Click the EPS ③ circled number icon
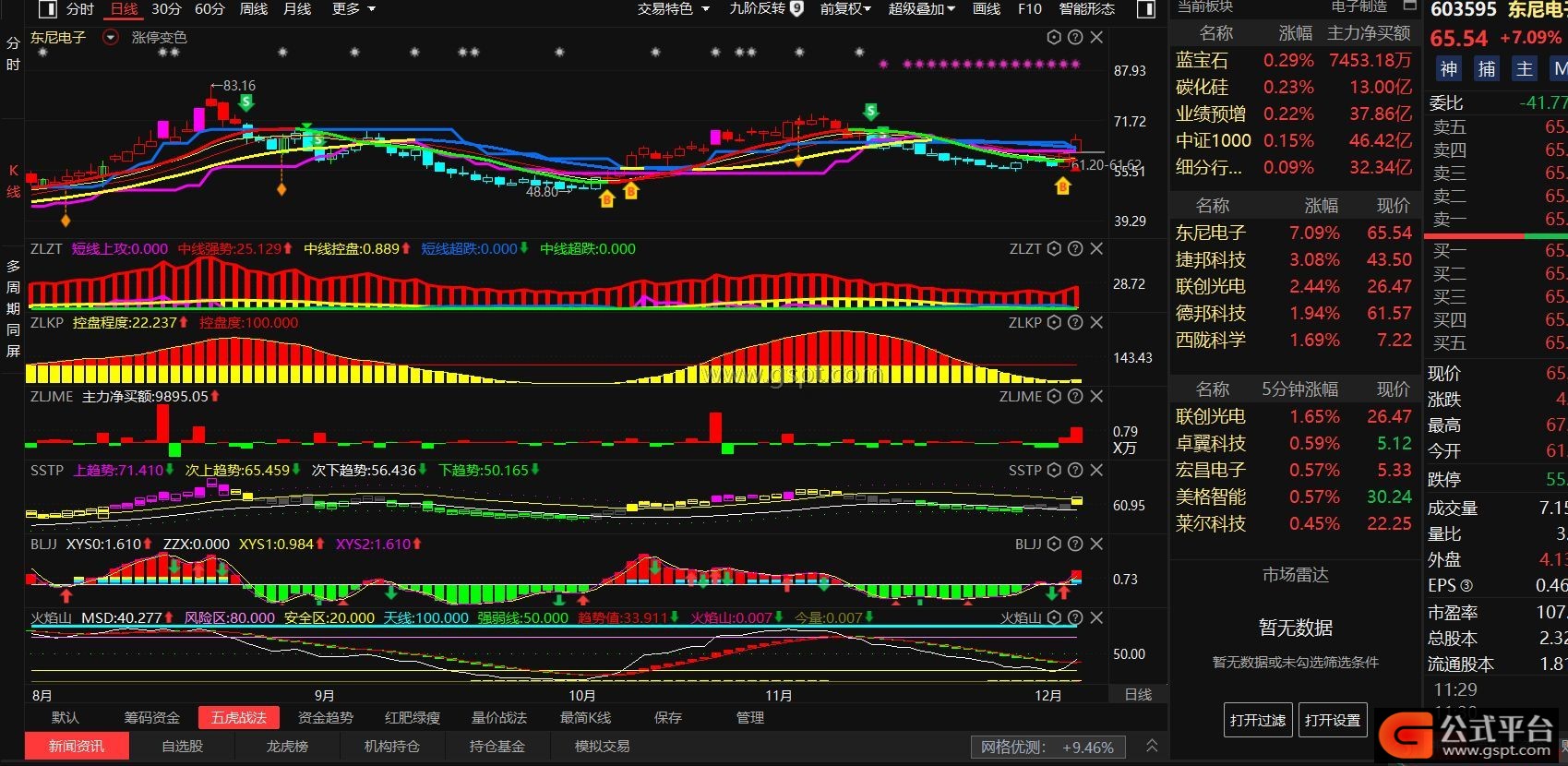 [x=1466, y=585]
